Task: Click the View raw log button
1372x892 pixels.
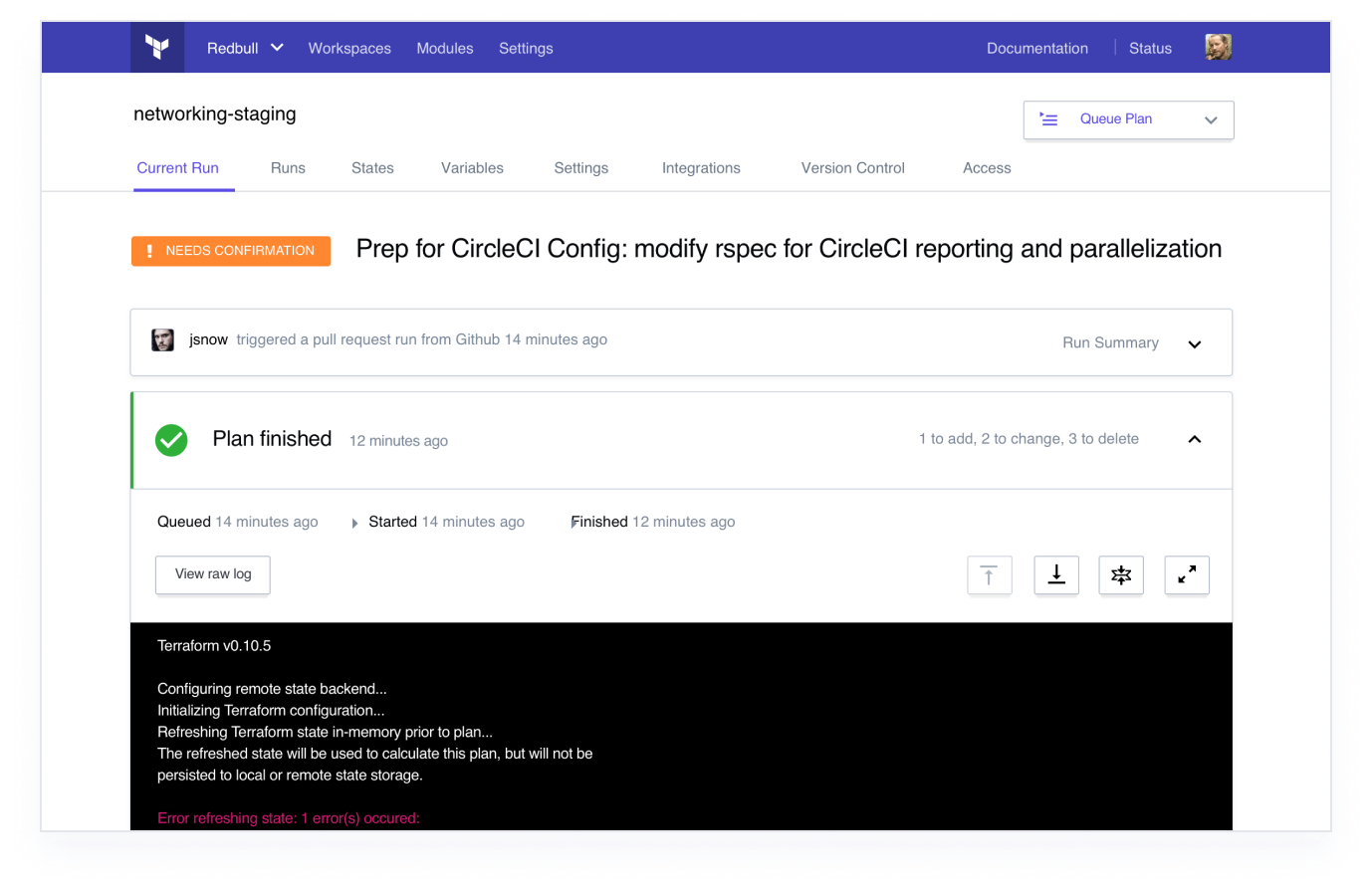Action: [x=213, y=574]
